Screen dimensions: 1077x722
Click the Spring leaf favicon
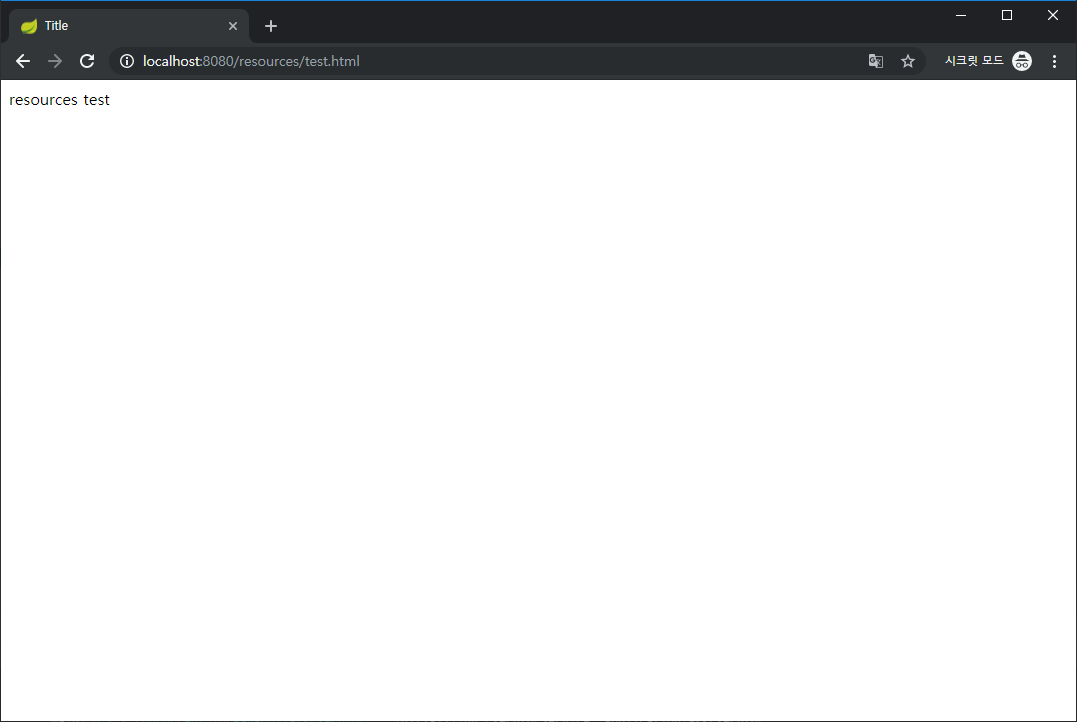coord(29,26)
